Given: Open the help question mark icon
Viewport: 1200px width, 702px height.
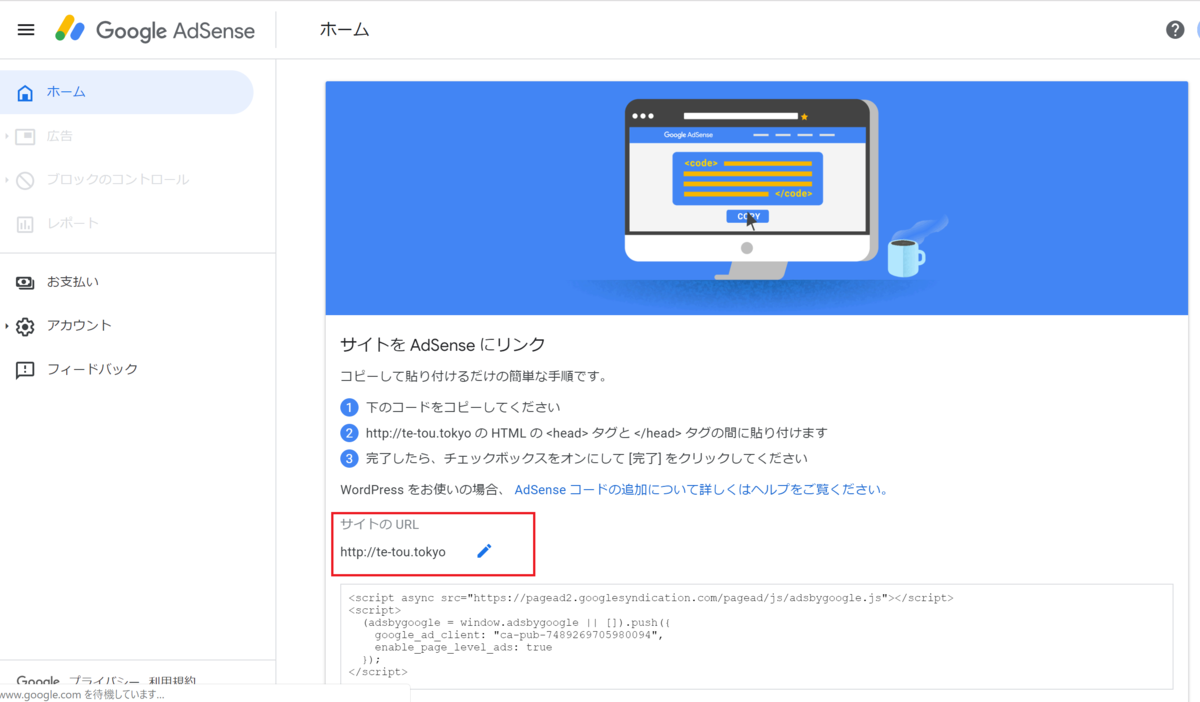Looking at the screenshot, I should (1175, 30).
